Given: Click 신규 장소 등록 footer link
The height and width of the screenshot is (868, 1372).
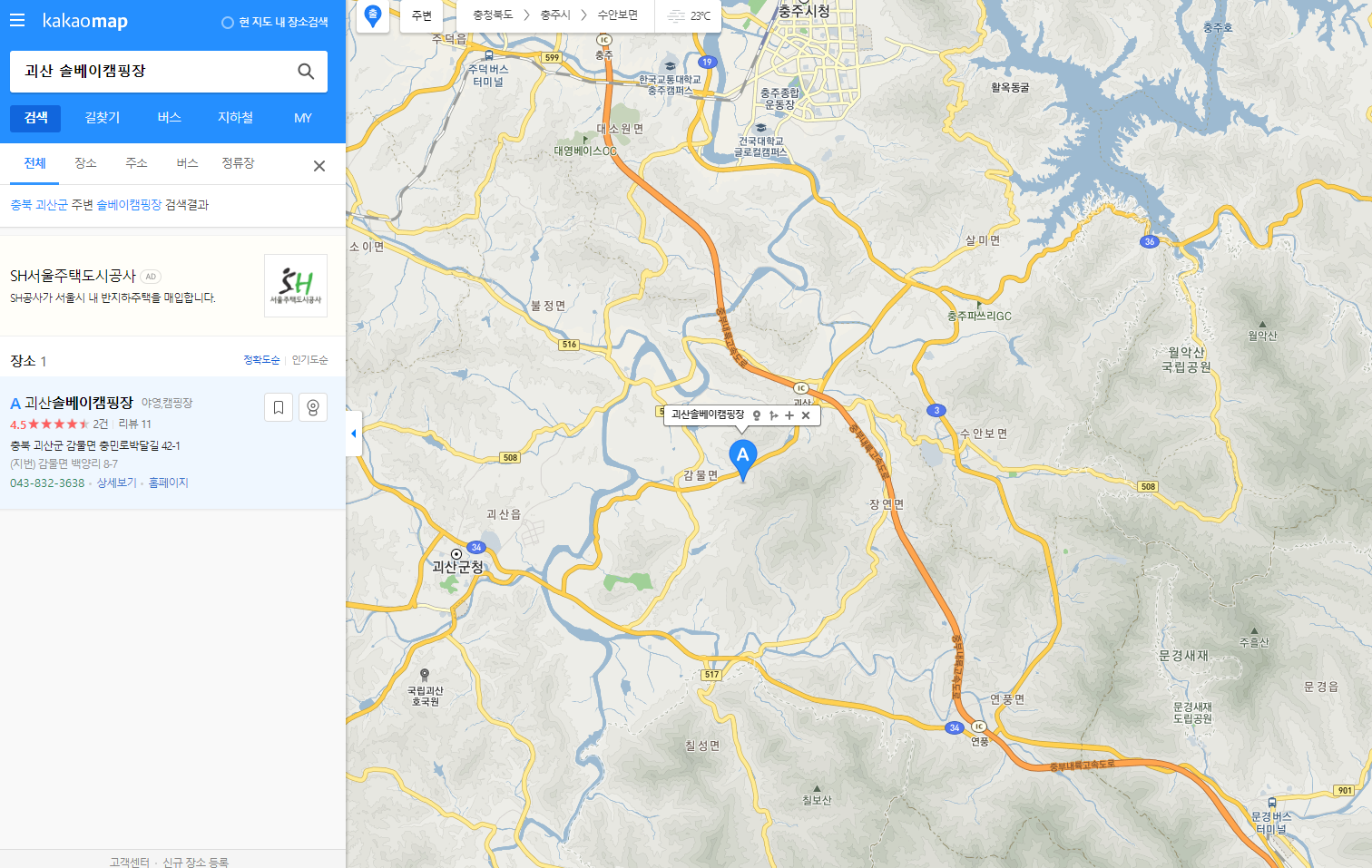Looking at the screenshot, I should (195, 862).
